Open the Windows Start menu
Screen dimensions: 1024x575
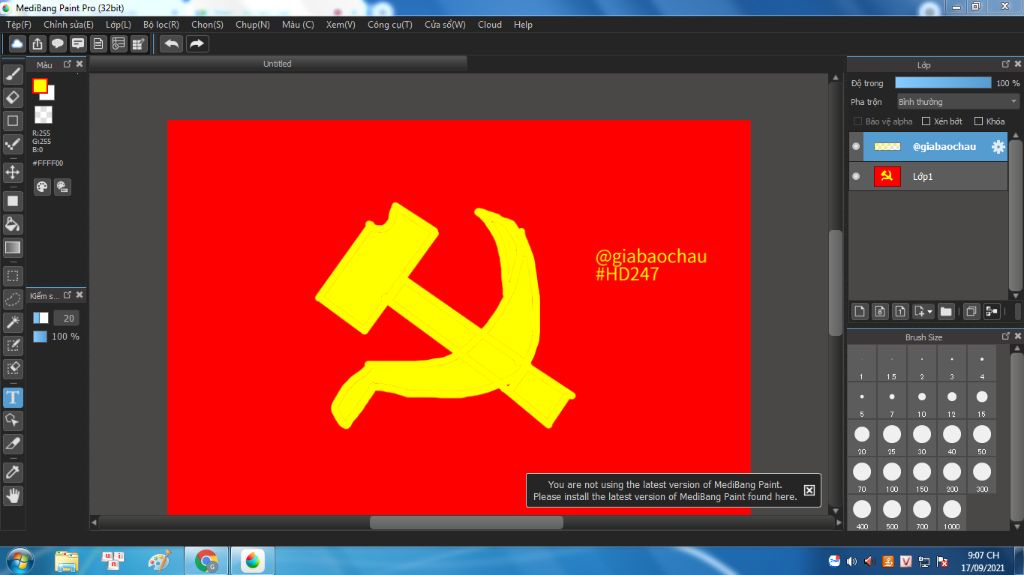(20, 561)
